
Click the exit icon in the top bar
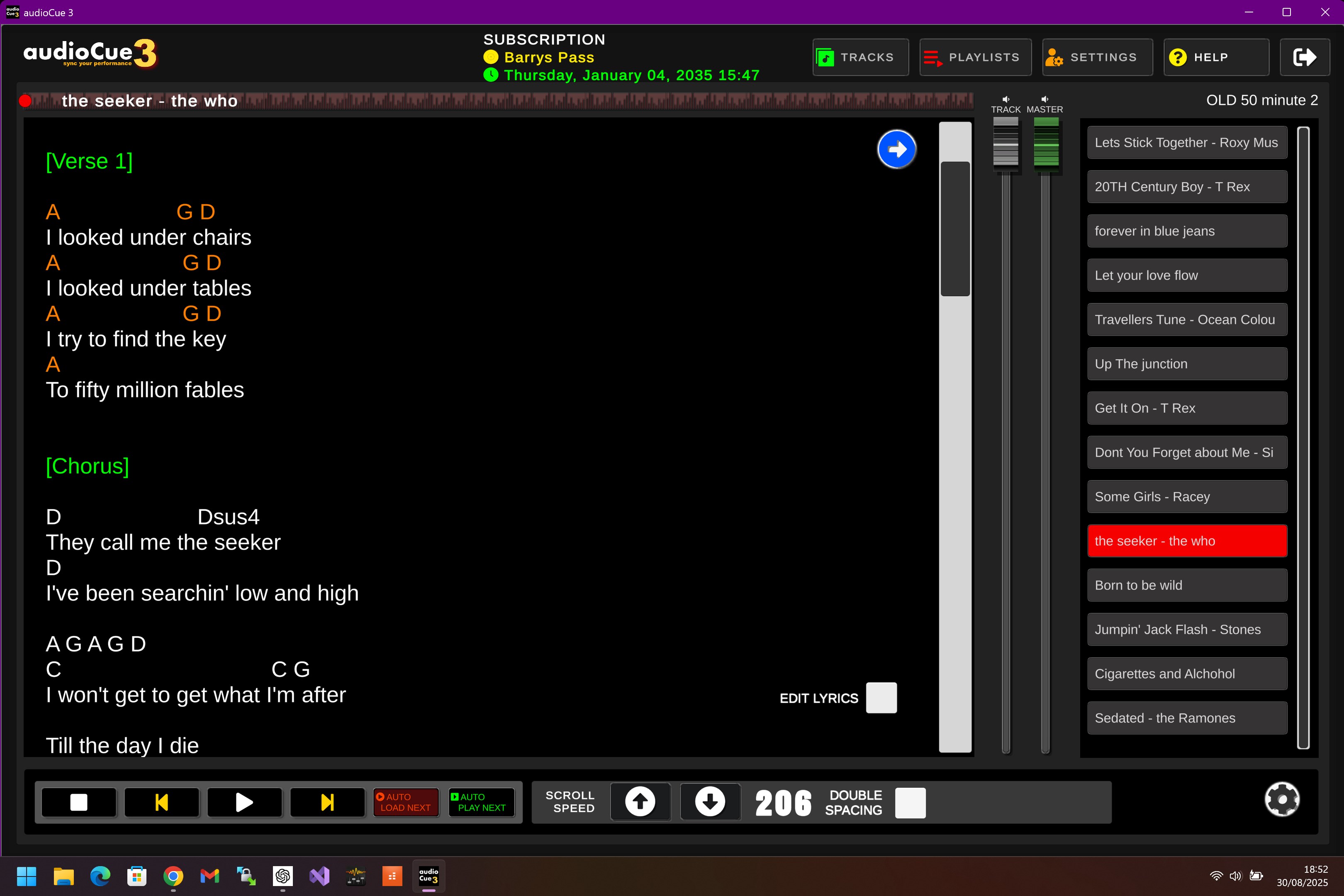point(1305,57)
